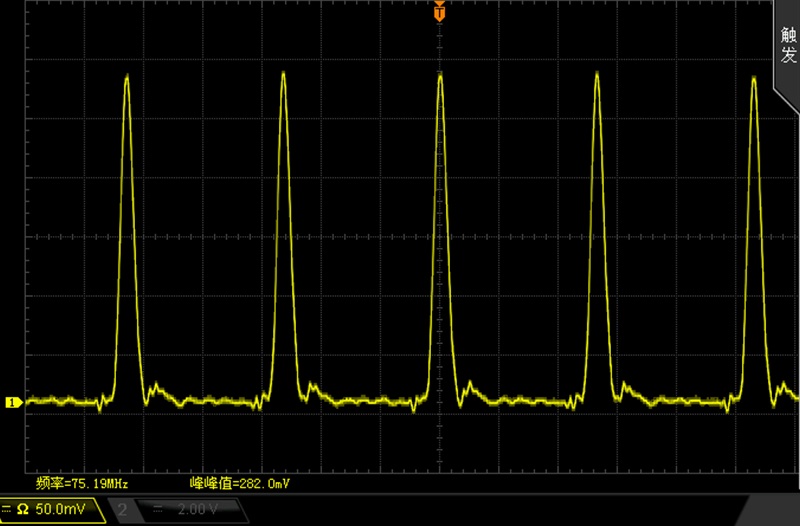The height and width of the screenshot is (526, 800).
Task: Click the angled corner of the trigger panel
Action: (787, 101)
